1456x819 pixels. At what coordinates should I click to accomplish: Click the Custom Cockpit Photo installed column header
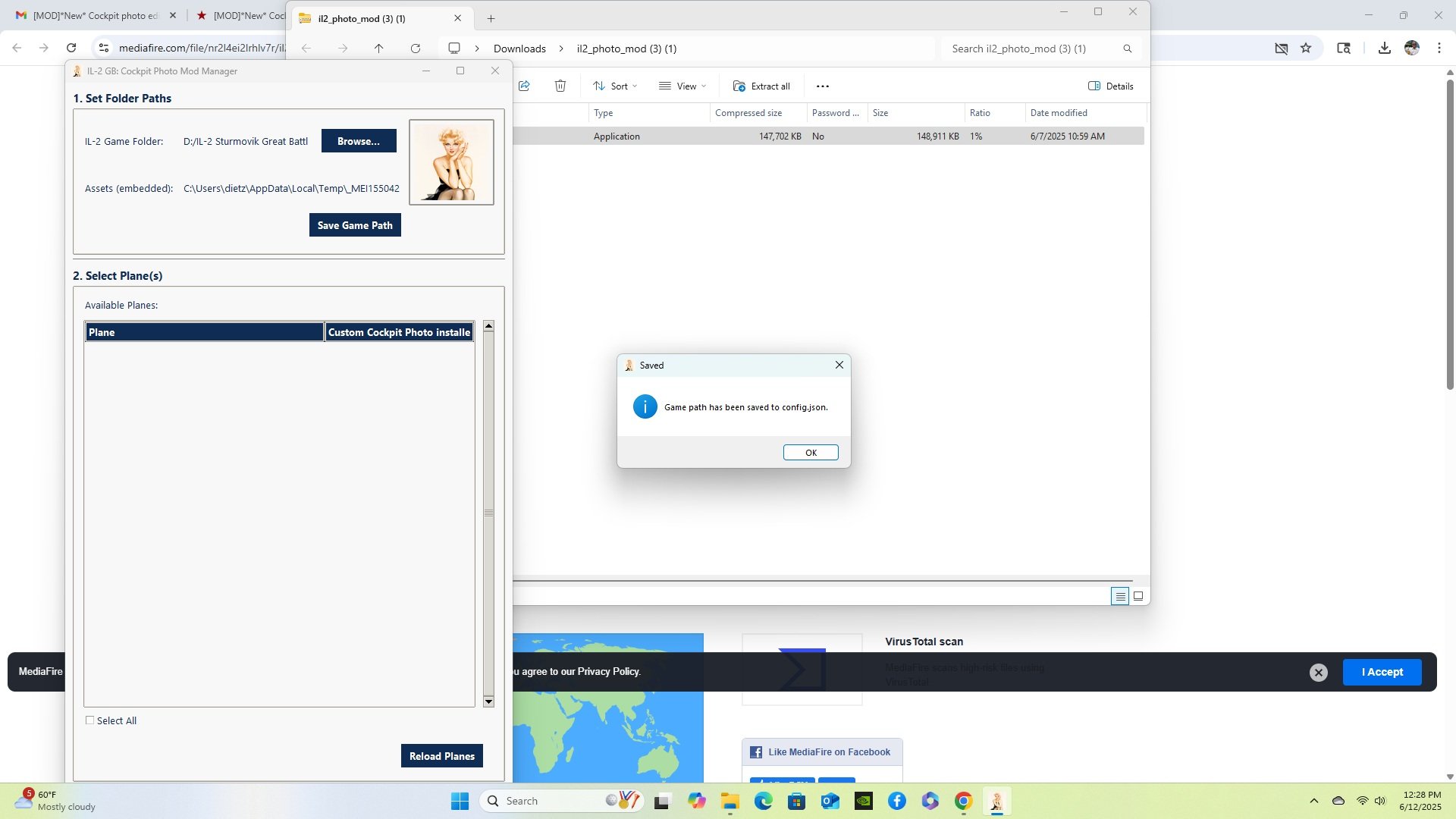click(x=399, y=332)
